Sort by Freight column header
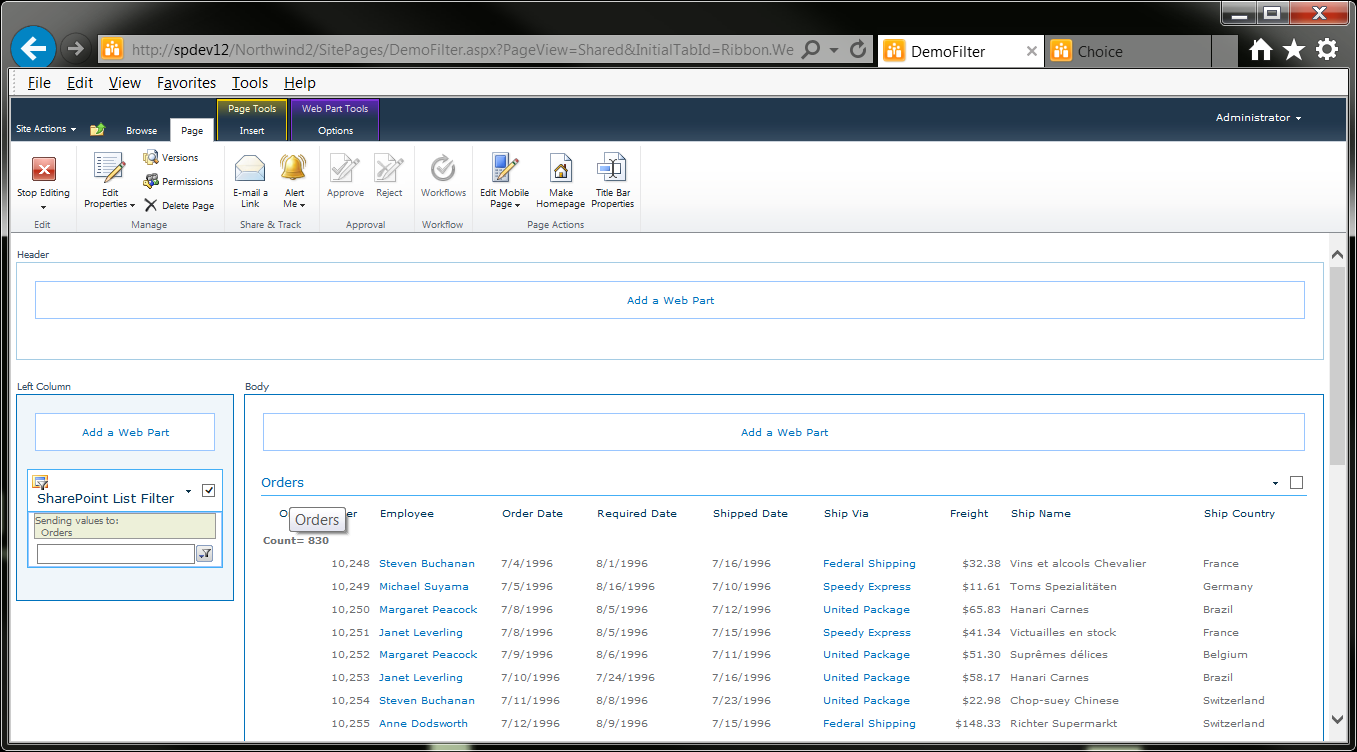The image size is (1357, 752). click(969, 514)
